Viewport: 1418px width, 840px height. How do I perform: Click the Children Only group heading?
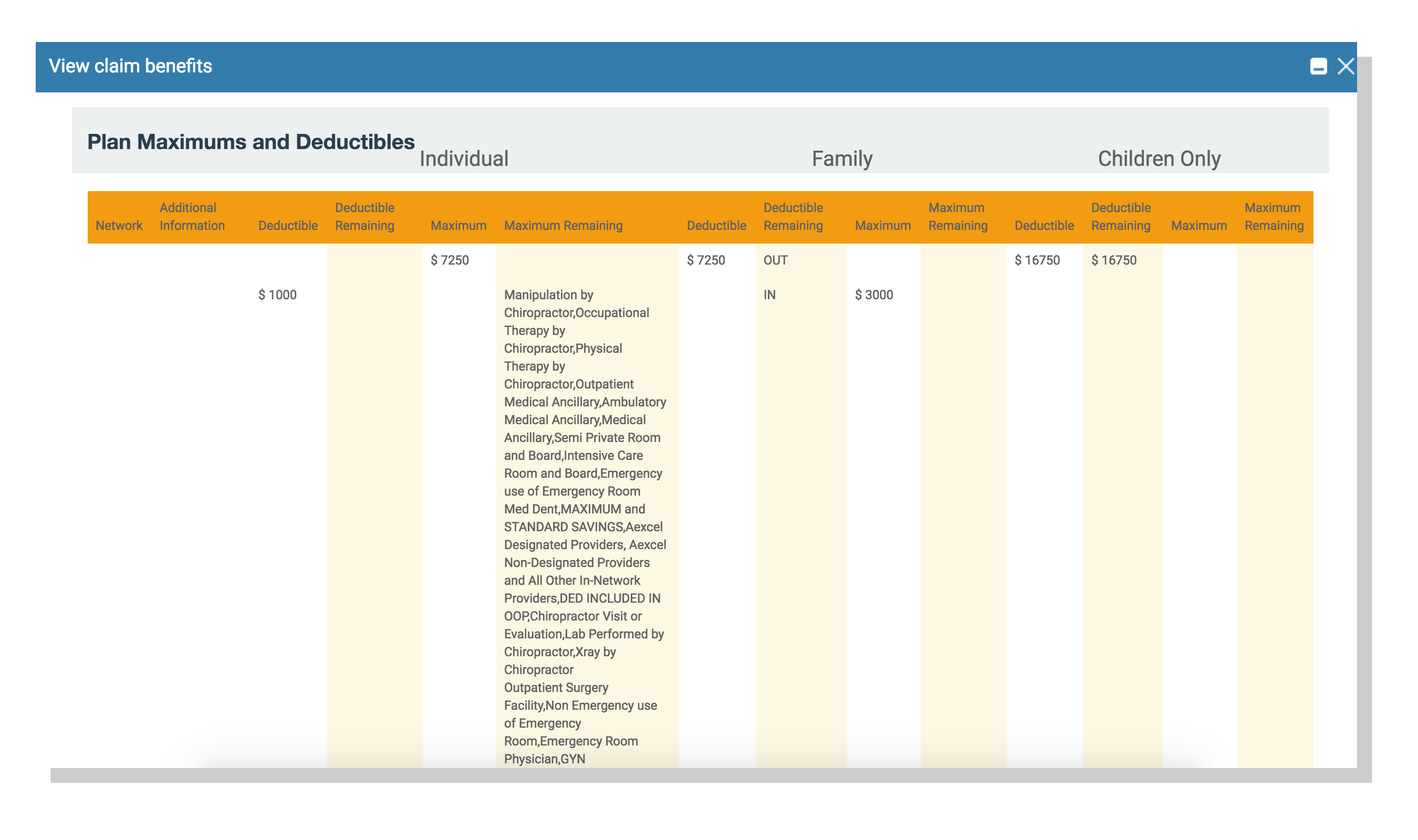tap(1159, 159)
